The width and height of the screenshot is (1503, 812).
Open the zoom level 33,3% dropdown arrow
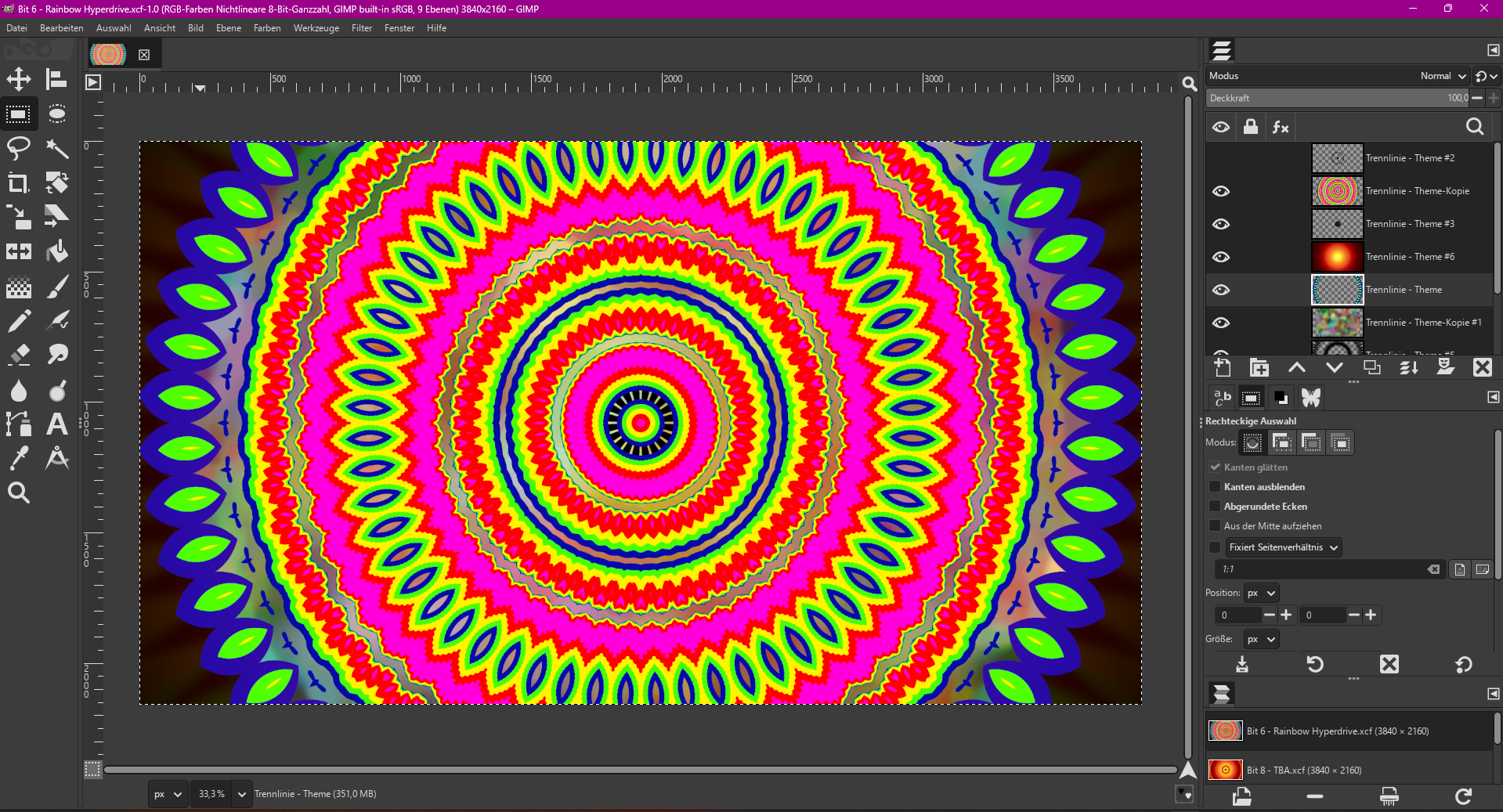coord(242,794)
